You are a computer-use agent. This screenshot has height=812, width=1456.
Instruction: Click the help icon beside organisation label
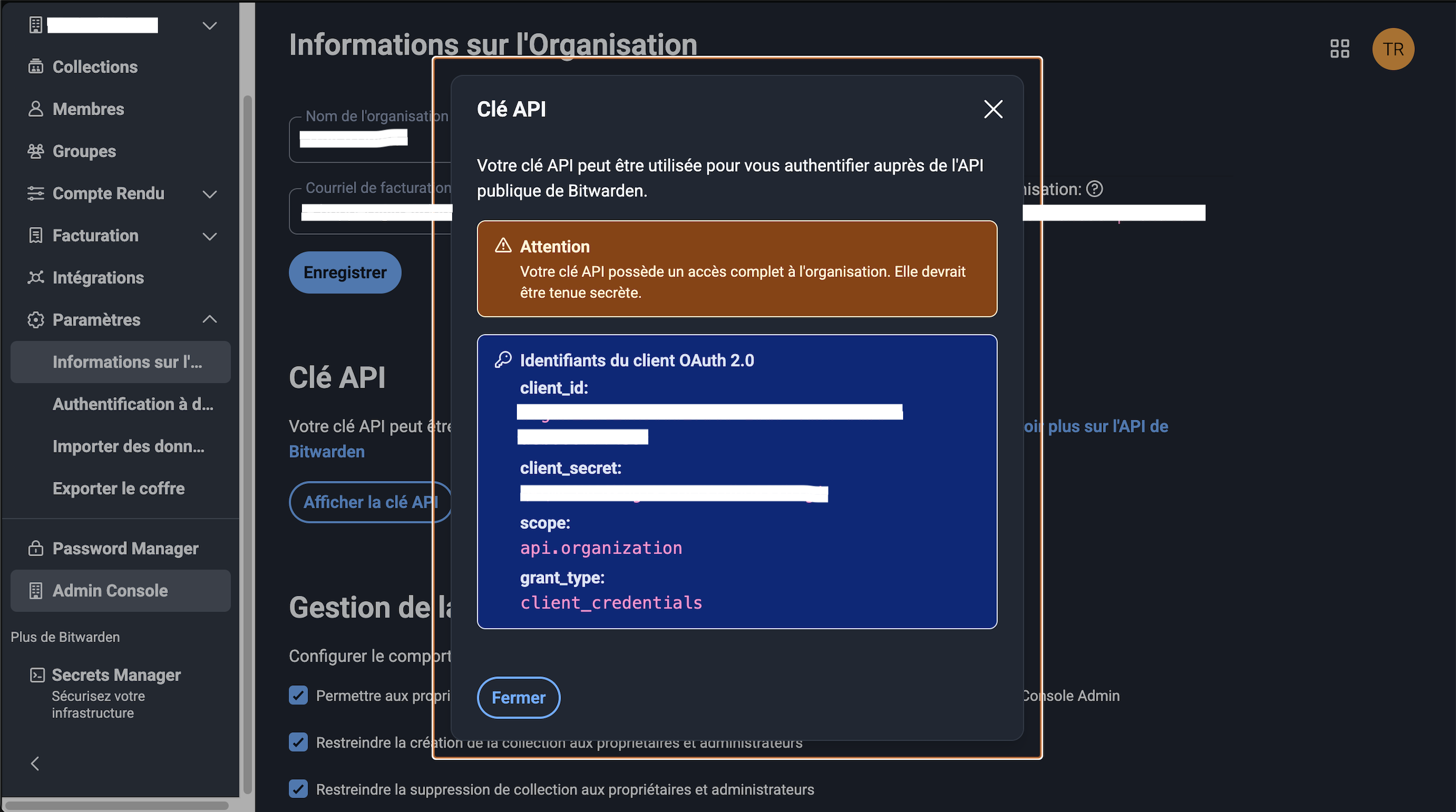point(1095,189)
